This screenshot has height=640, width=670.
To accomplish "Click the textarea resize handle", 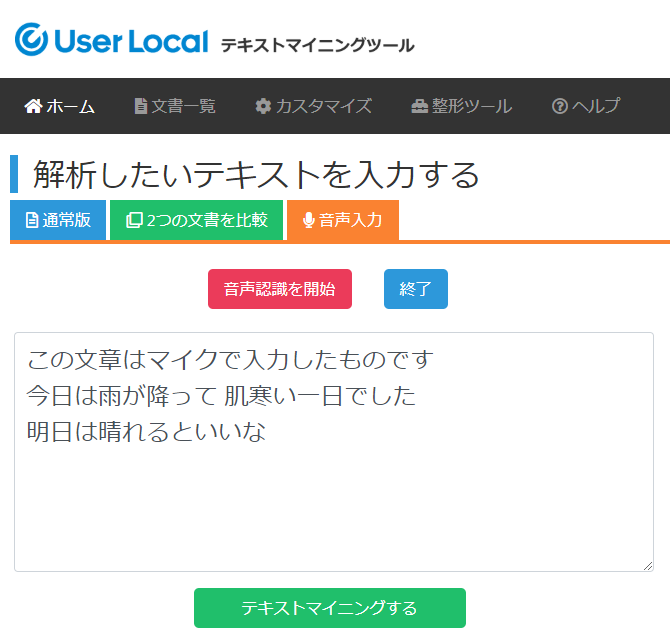I will pyautogui.click(x=648, y=566).
